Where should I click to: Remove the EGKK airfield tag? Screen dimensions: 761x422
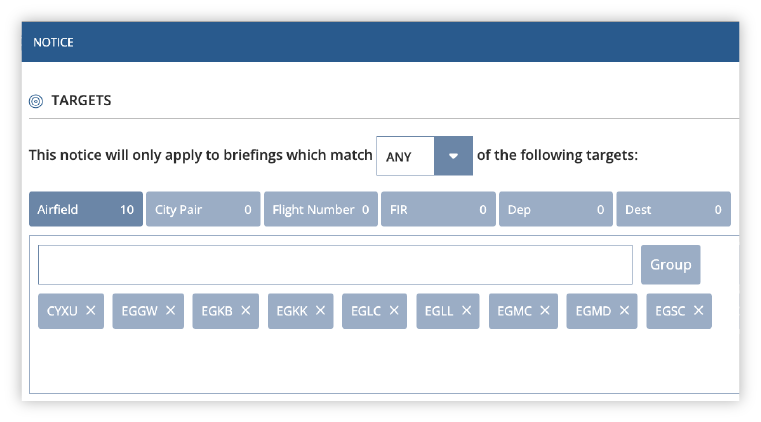(320, 310)
